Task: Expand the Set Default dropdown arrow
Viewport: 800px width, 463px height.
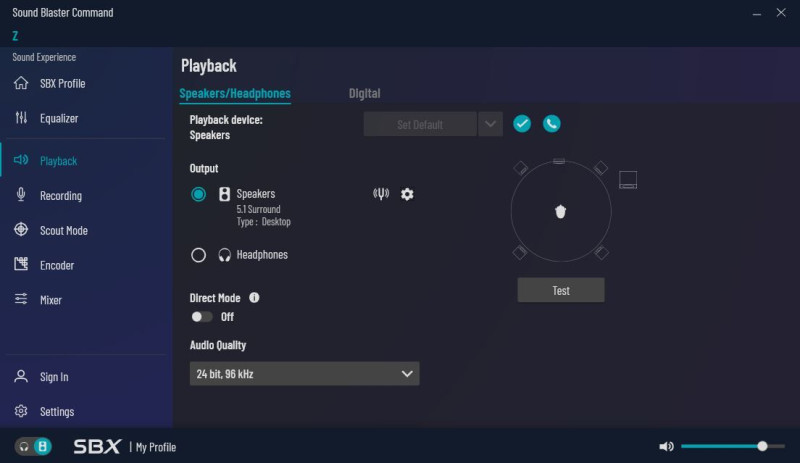Action: [x=490, y=125]
